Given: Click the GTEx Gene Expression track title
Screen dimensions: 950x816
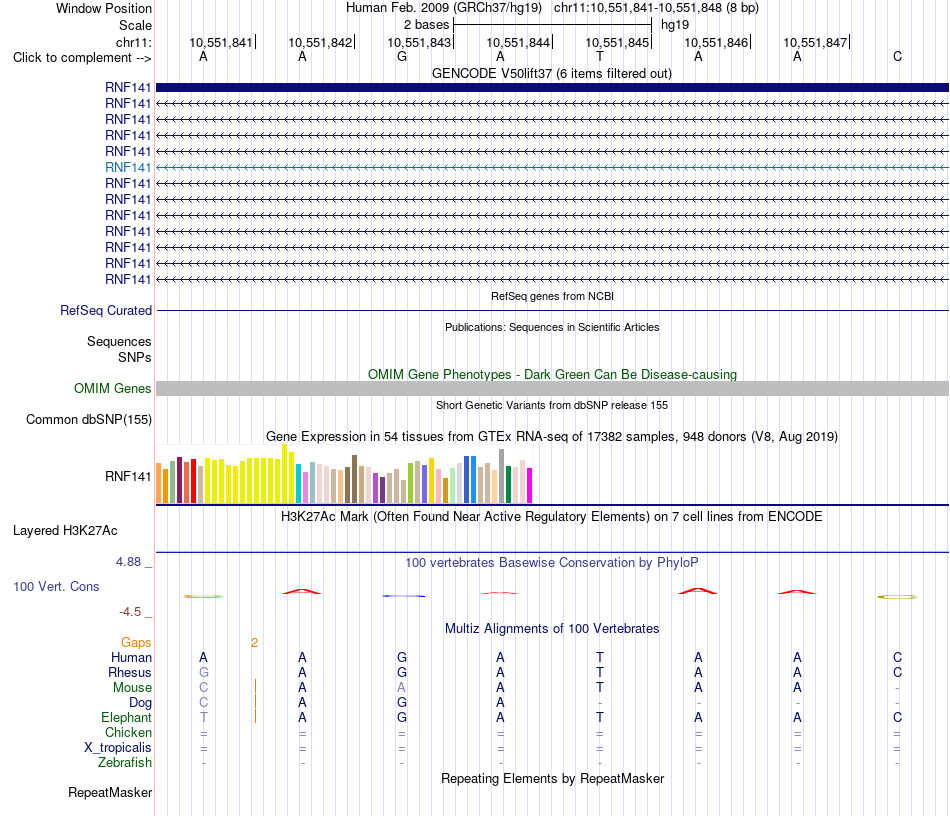Looking at the screenshot, I should pyautogui.click(x=552, y=436).
